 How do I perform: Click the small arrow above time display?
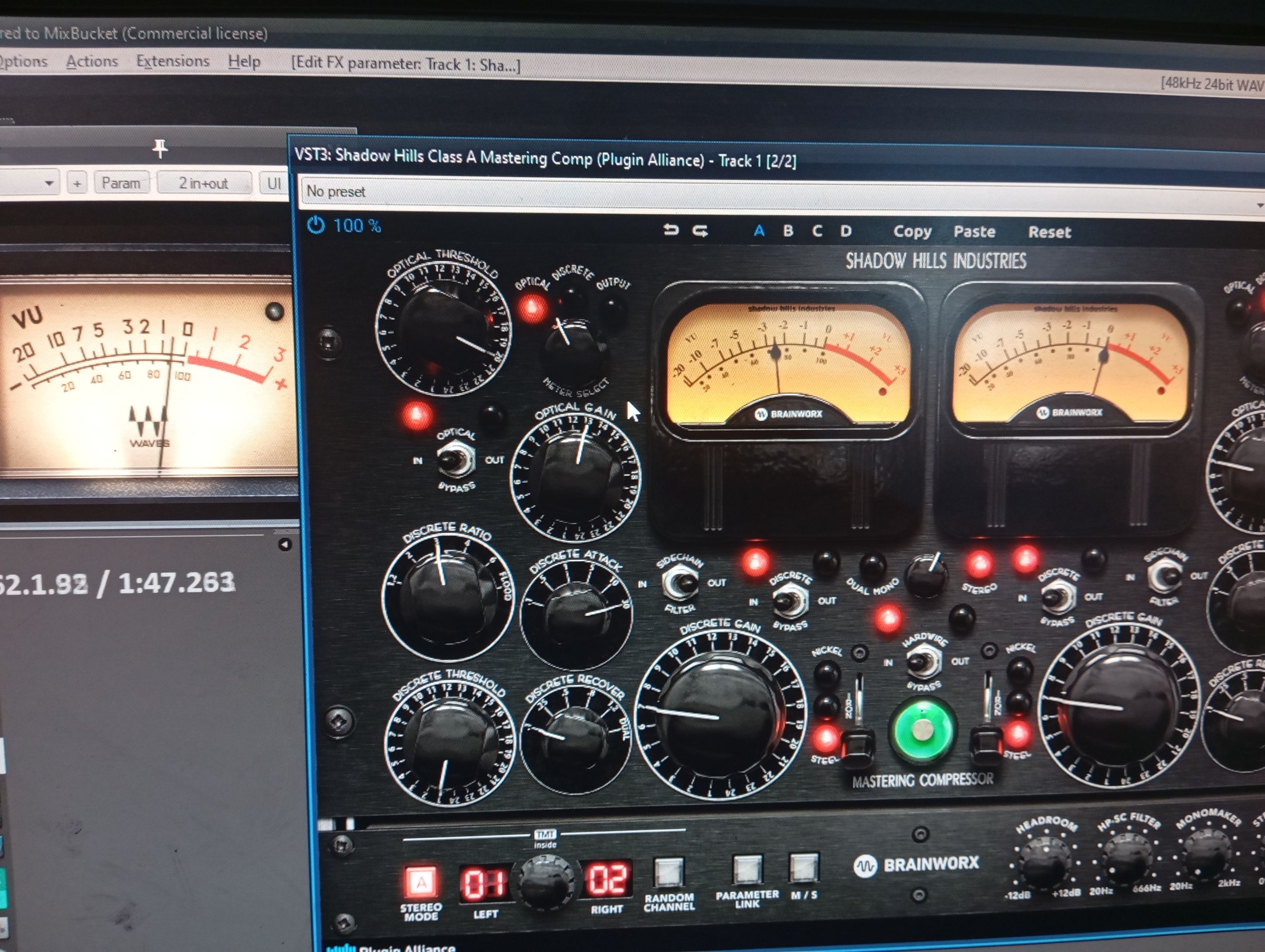pos(285,545)
